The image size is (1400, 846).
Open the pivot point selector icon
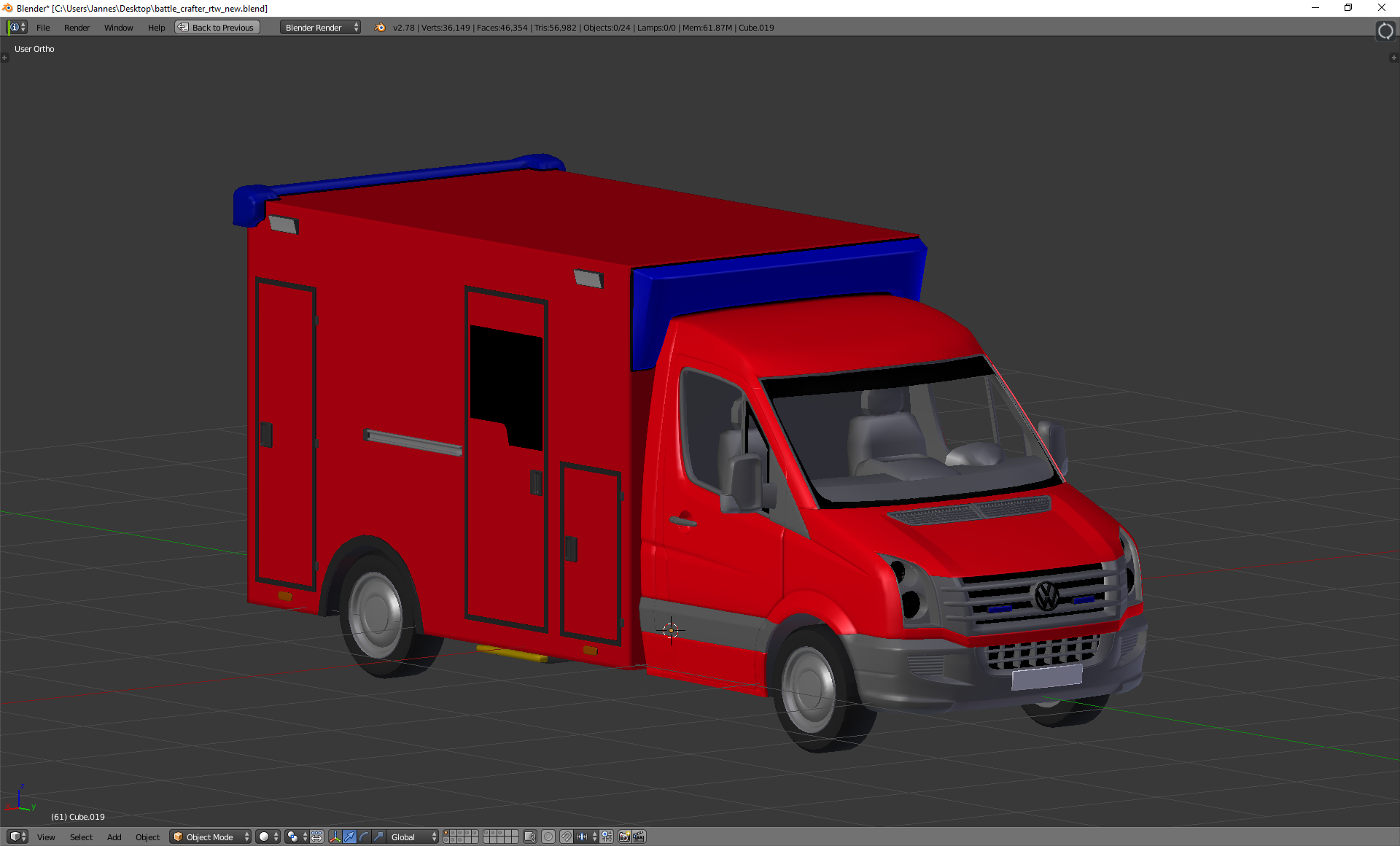[294, 837]
